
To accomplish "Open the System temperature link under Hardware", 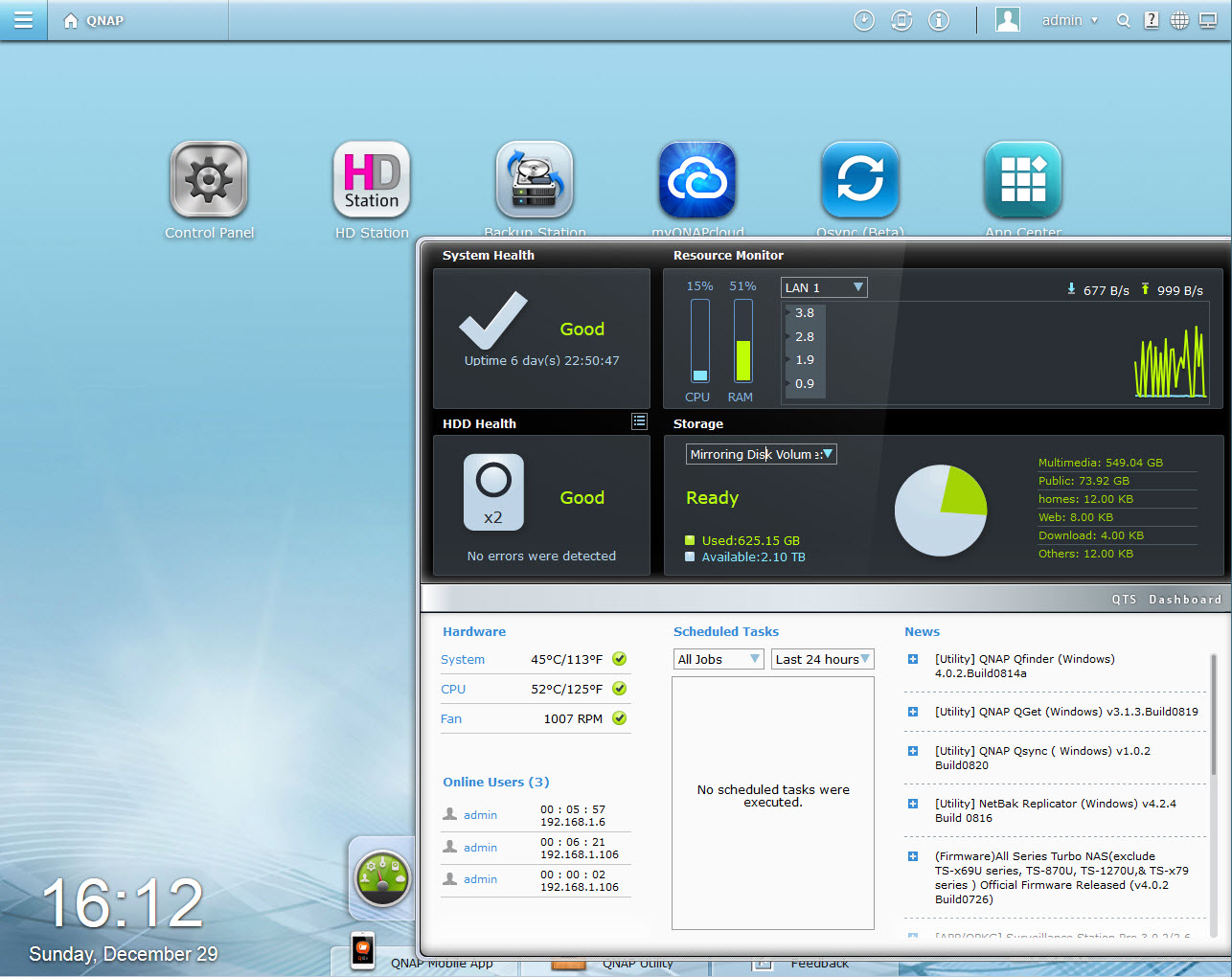I will pyautogui.click(x=463, y=659).
